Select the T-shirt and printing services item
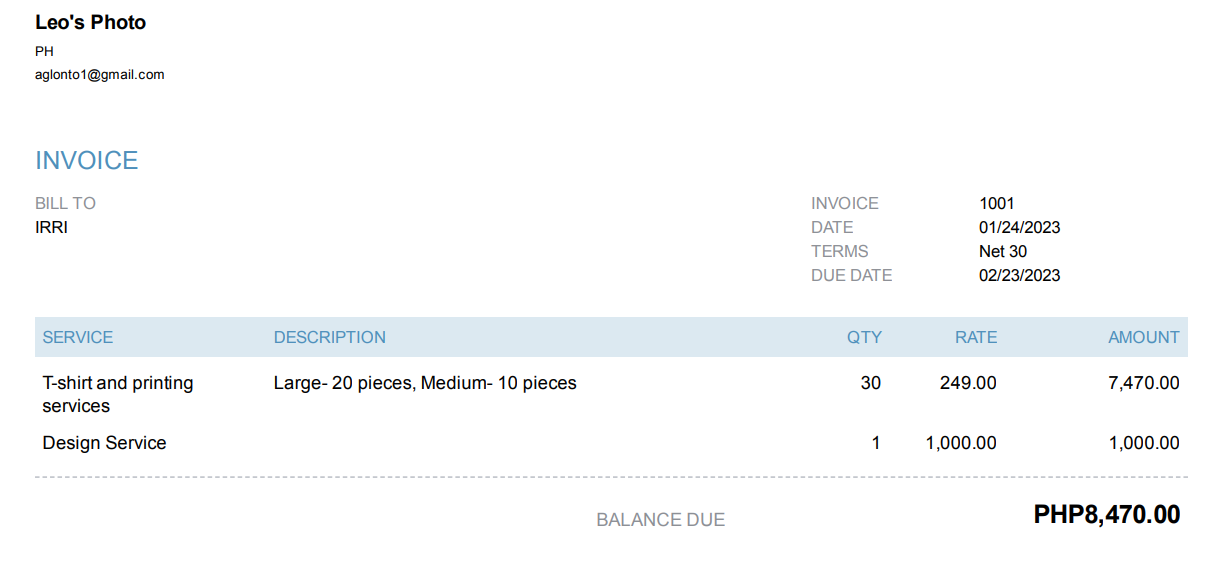The image size is (1220, 567). point(118,394)
